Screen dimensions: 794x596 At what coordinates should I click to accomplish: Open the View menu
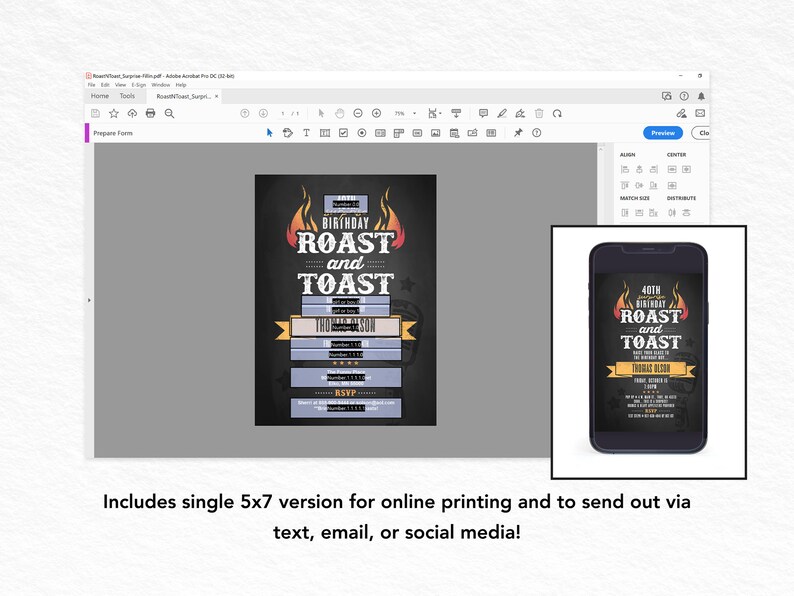tap(121, 85)
